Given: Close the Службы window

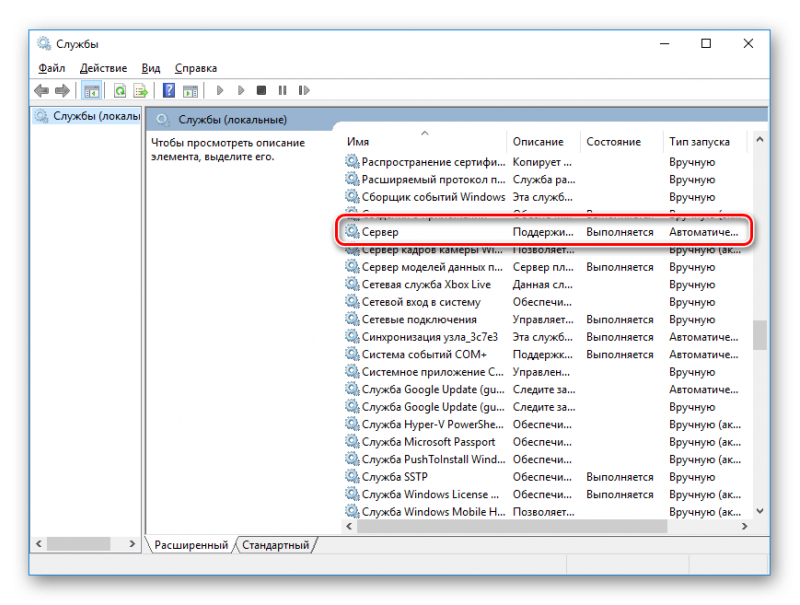Looking at the screenshot, I should pyautogui.click(x=748, y=44).
